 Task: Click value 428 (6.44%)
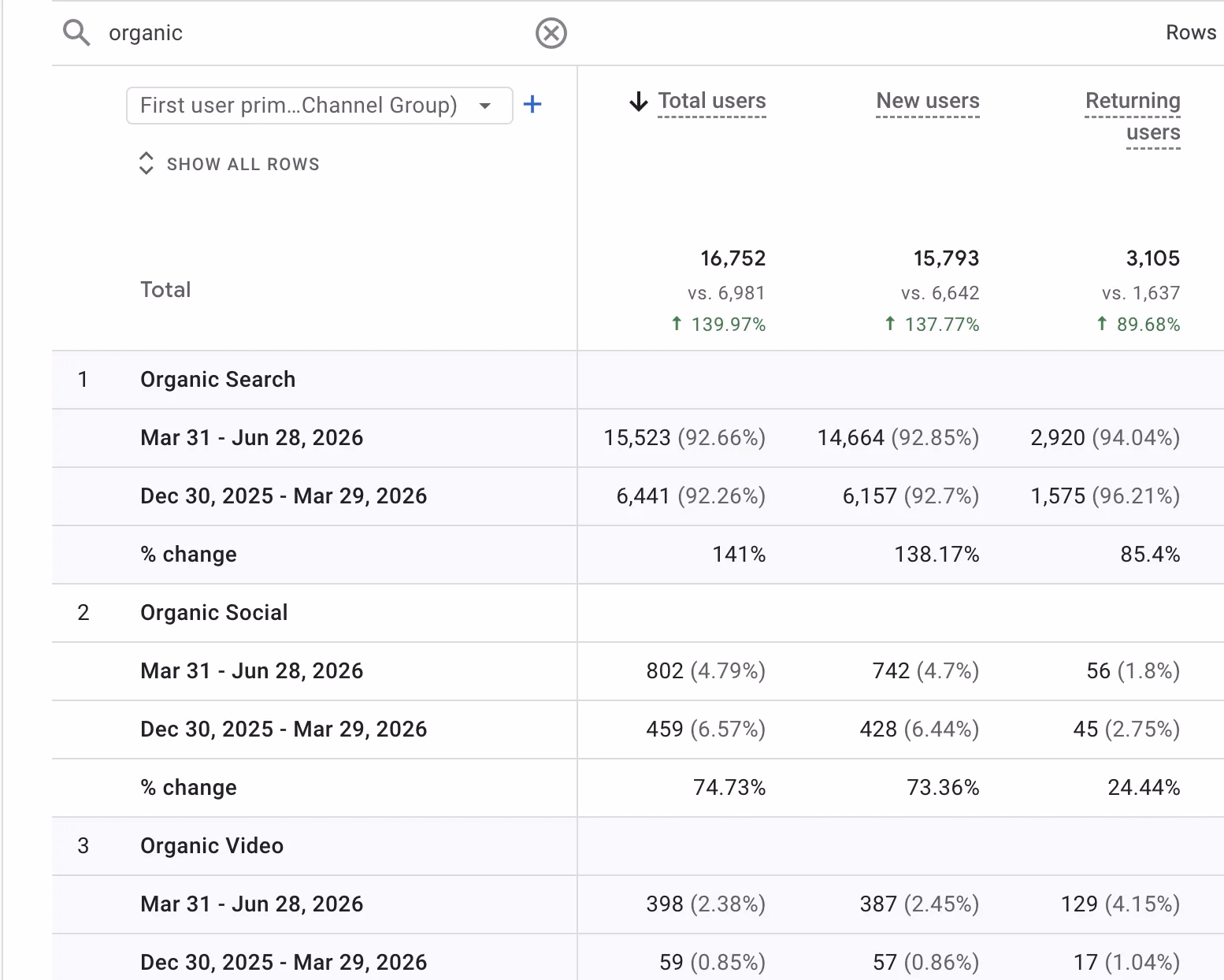click(x=919, y=729)
